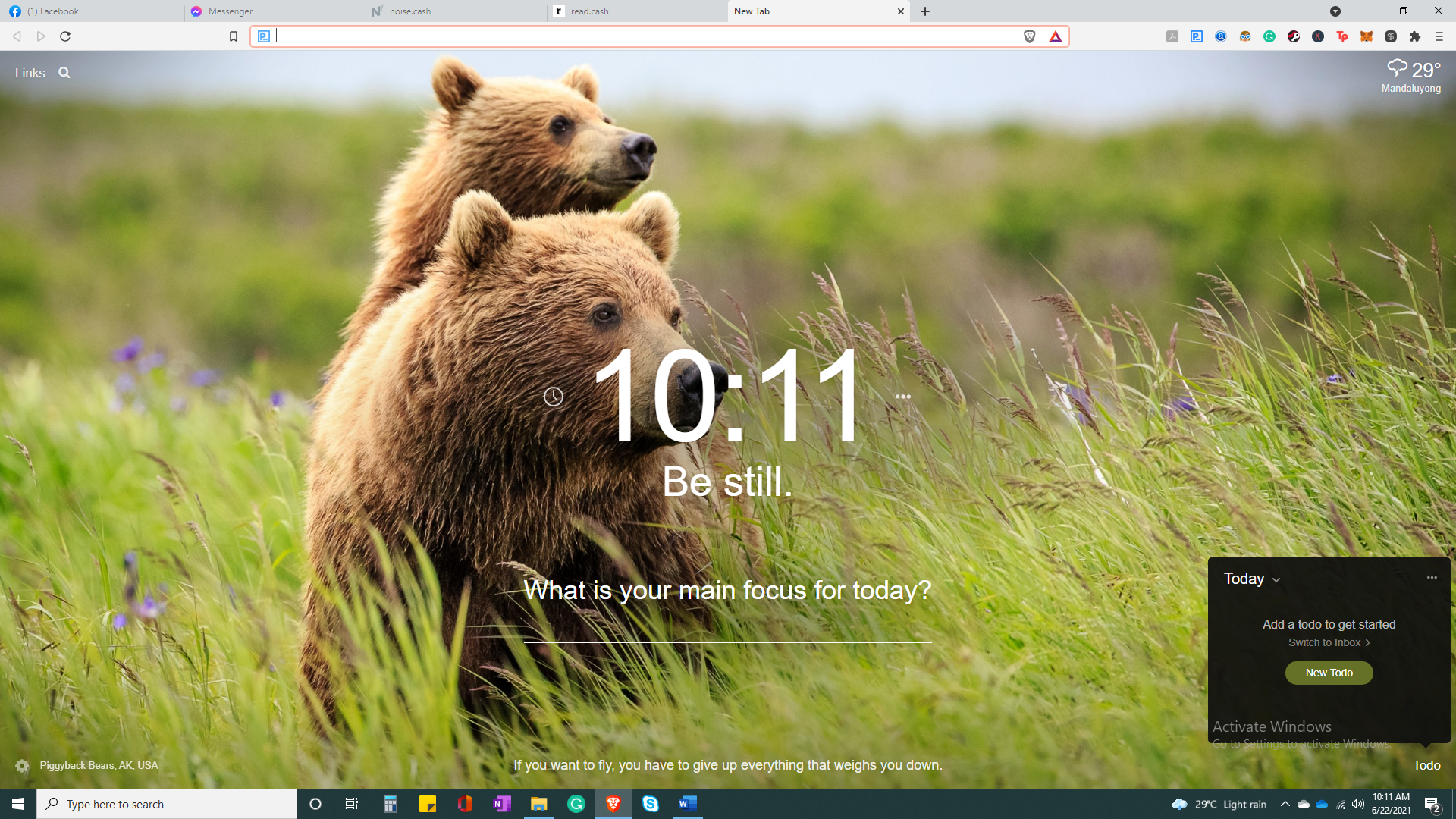
Task: Open the Extensions puzzle-piece menu
Action: pyautogui.click(x=1415, y=36)
